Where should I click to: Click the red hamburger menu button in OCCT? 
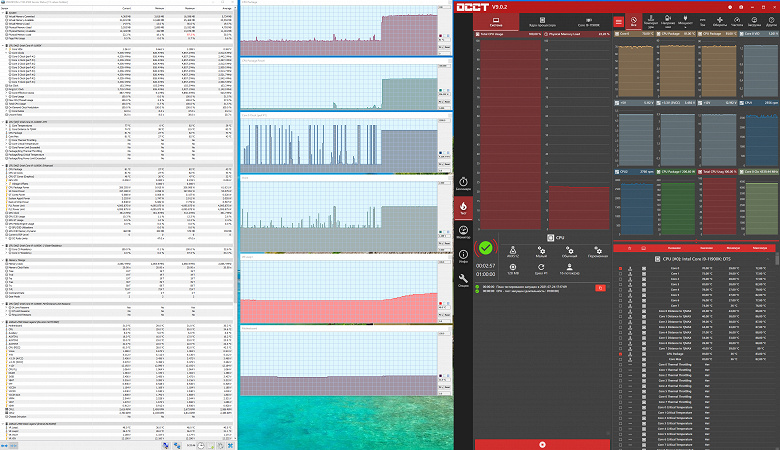[x=618, y=21]
